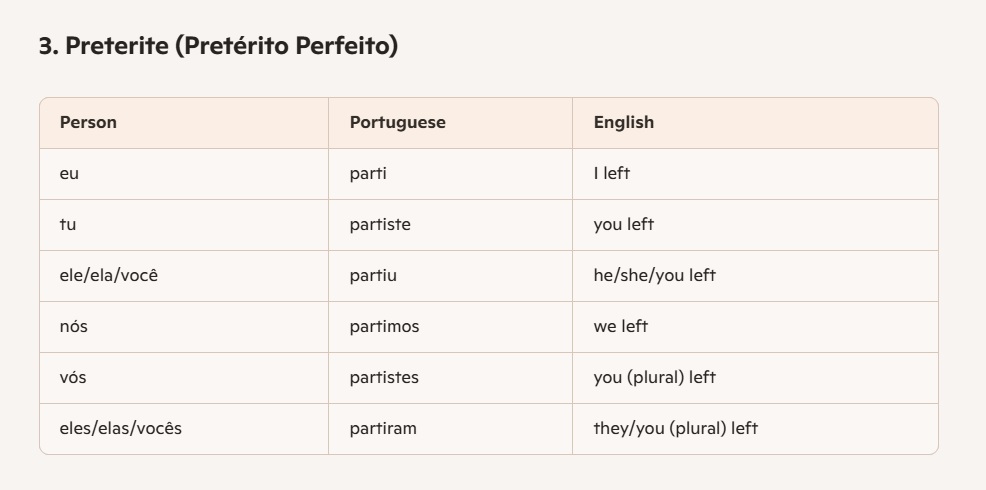Select the 'nós' person cell
Image resolution: width=986 pixels, height=490 pixels.
tap(73, 326)
